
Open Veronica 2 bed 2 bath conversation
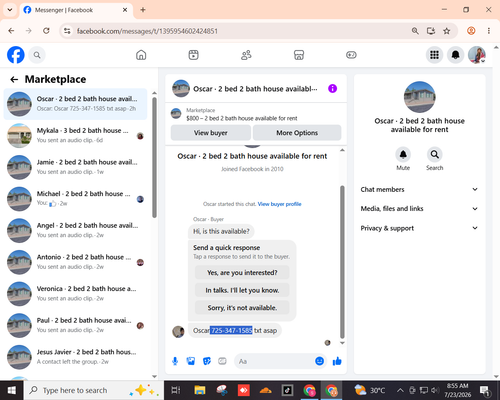pyautogui.click(x=75, y=294)
